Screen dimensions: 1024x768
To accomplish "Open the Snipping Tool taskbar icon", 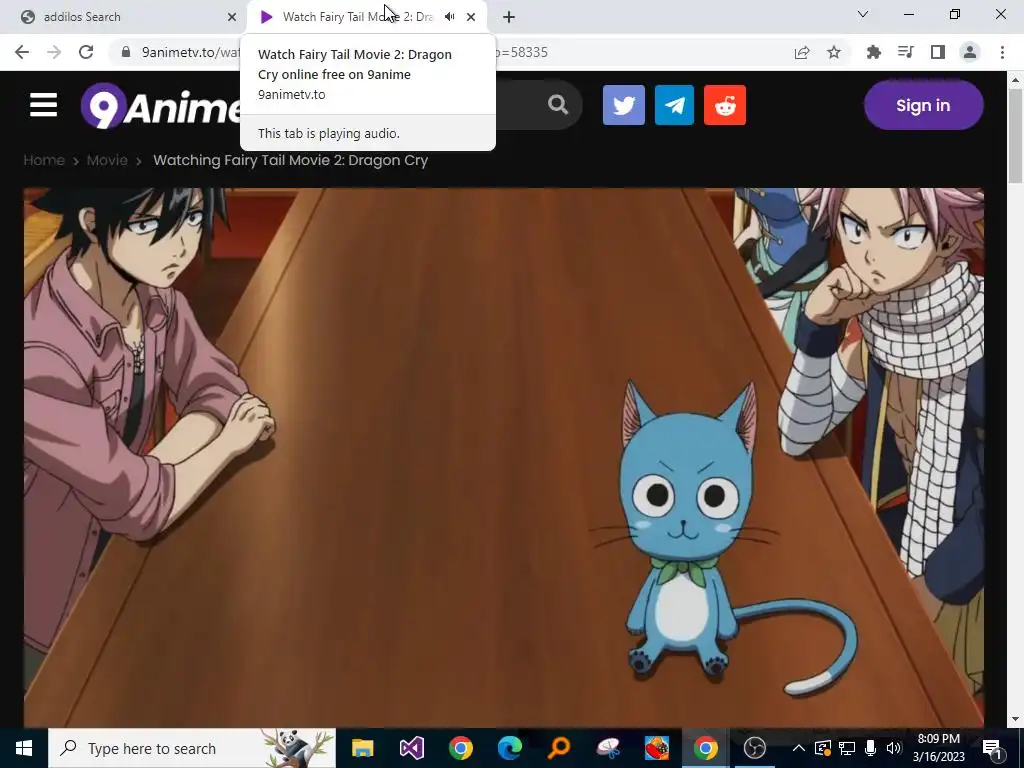I will [608, 748].
